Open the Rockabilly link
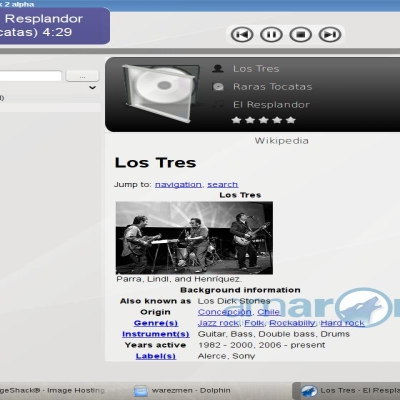 point(292,323)
